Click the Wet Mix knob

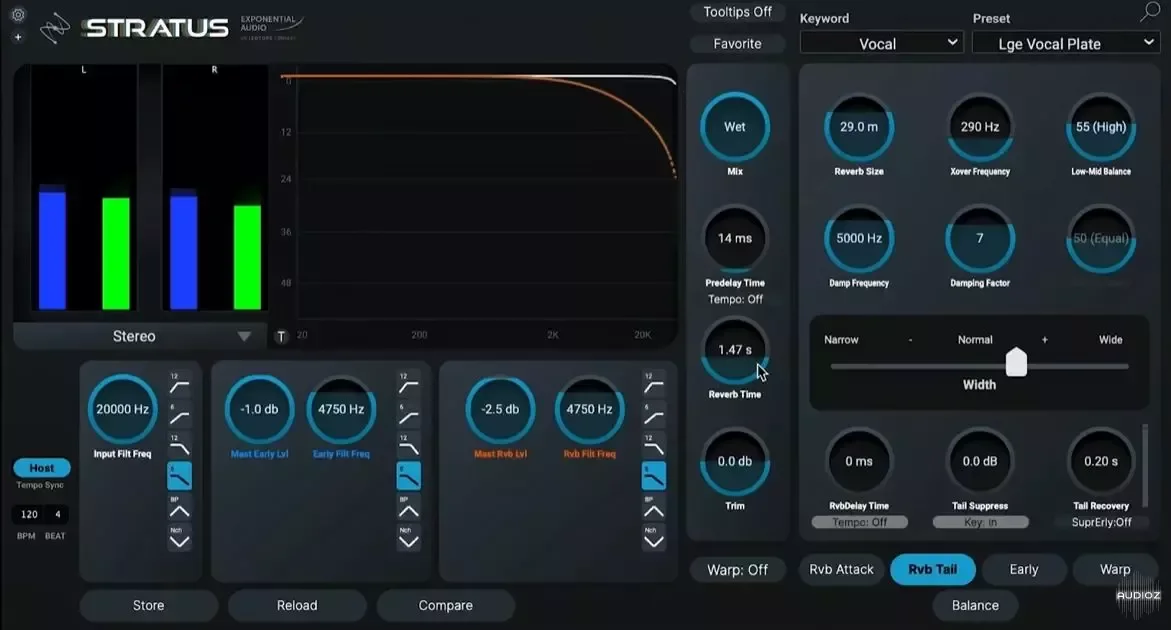tap(735, 127)
